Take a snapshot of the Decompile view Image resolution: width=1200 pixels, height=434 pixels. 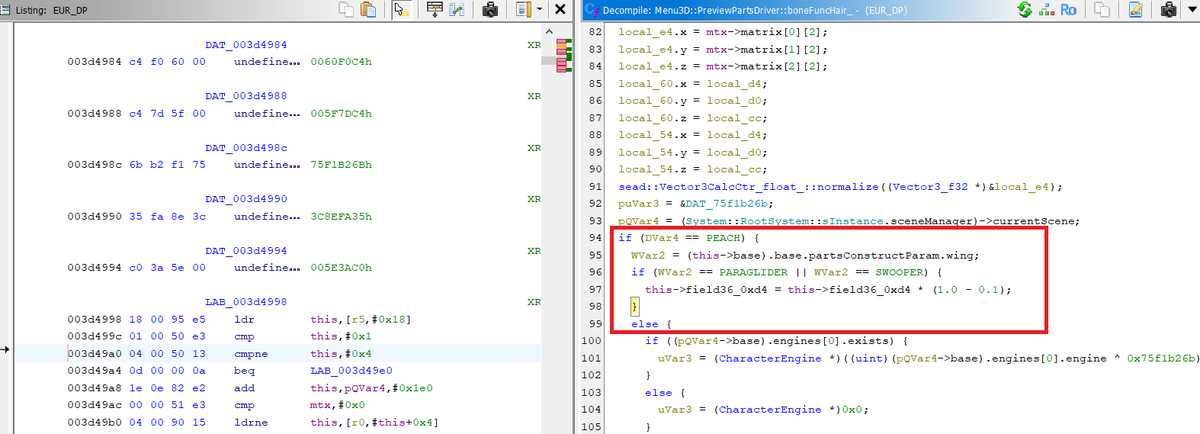[x=1168, y=10]
